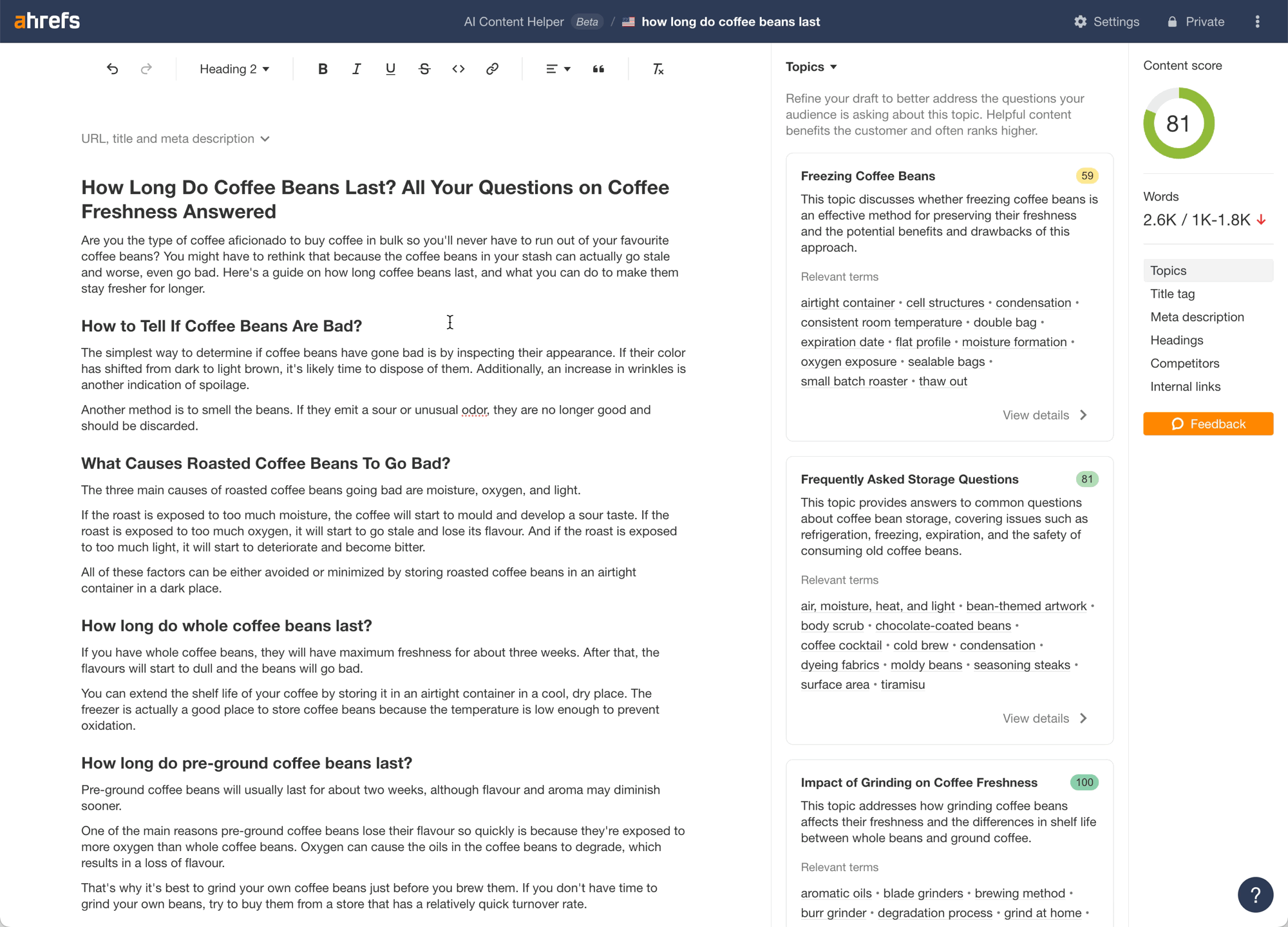Insert inline code formatting
The height and width of the screenshot is (927, 1288).
tap(458, 69)
